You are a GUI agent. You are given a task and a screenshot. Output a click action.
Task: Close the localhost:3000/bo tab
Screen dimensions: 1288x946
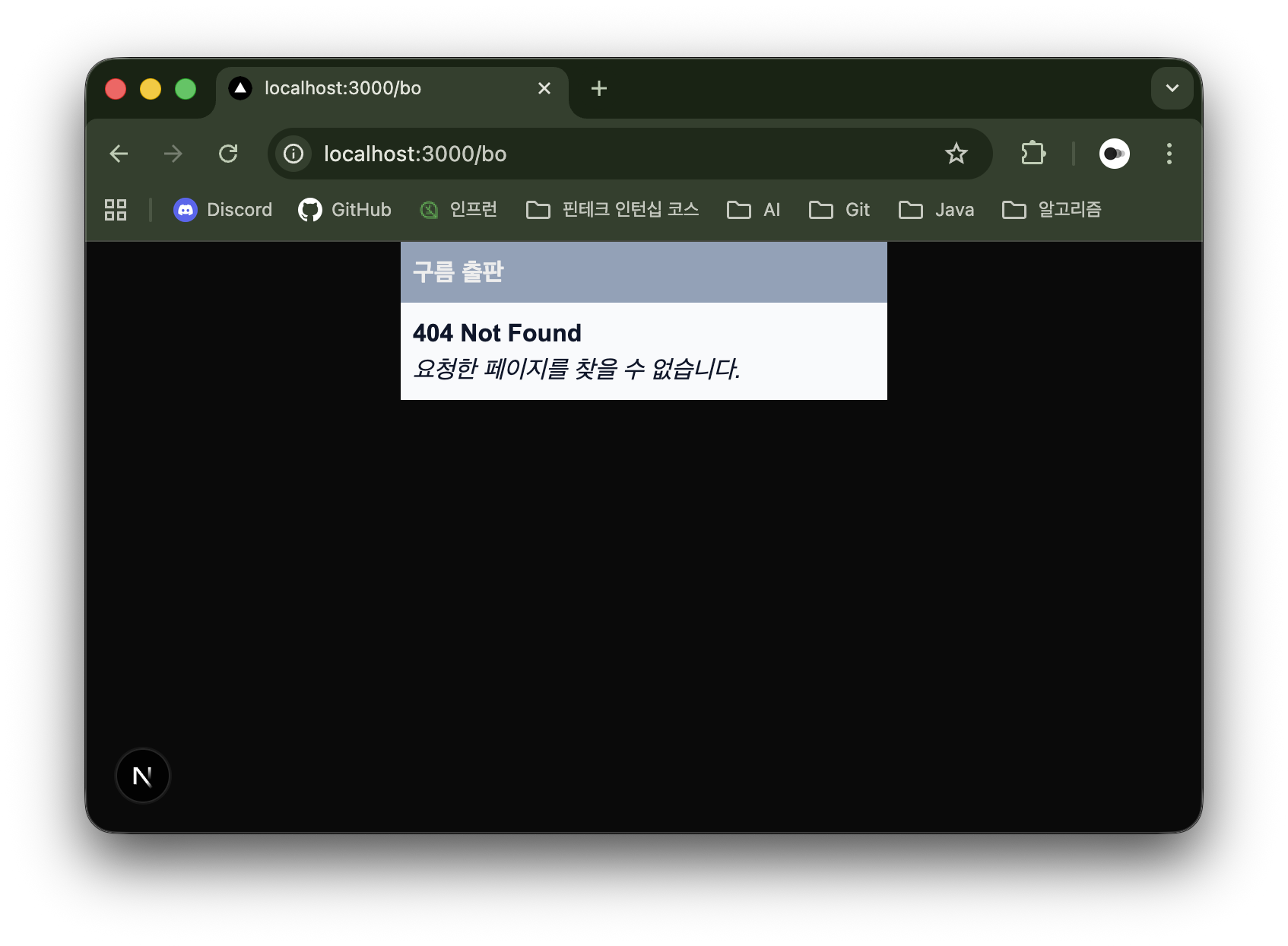coord(544,88)
